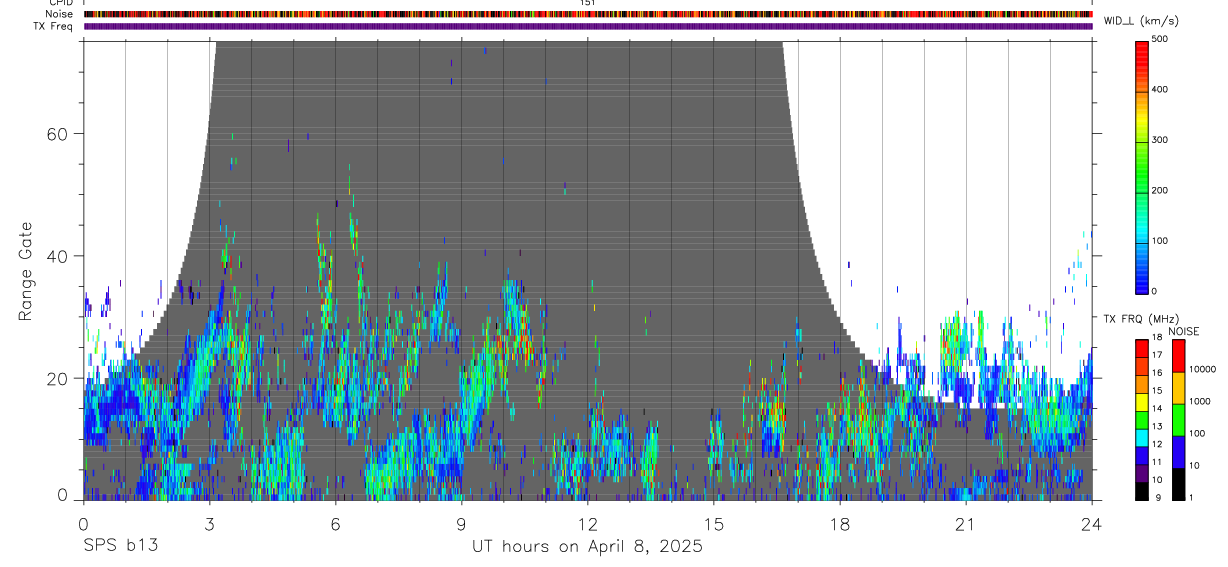Click the '400' value on width colorbar
Image resolution: width=1228 pixels, height=567 pixels.
[1160, 90]
